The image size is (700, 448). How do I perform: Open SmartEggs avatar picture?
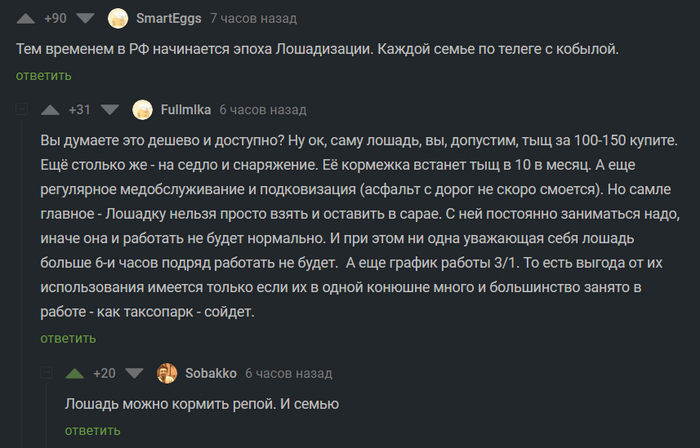118,18
